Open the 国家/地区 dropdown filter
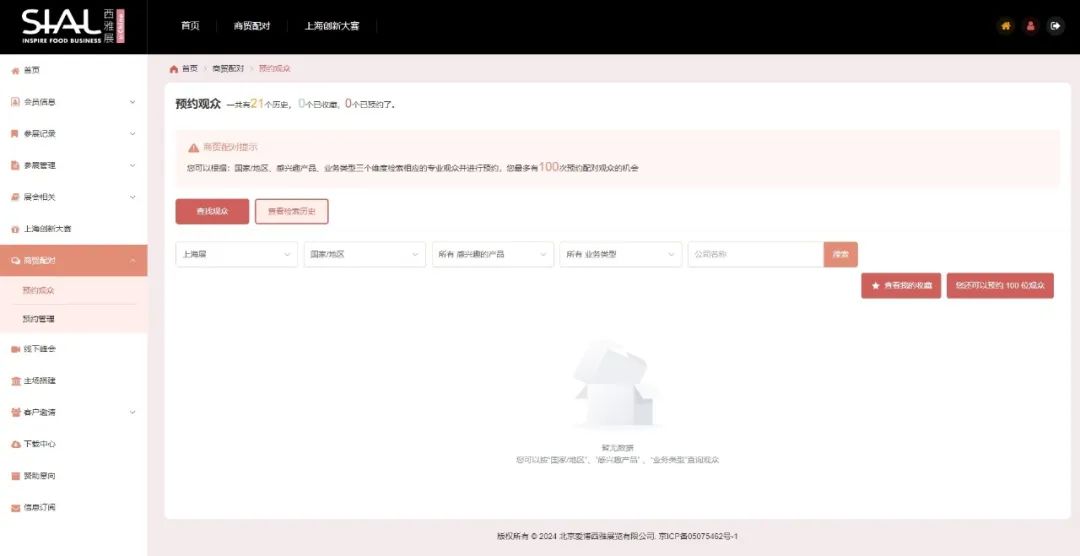This screenshot has height=556, width=1080. pyautogui.click(x=364, y=255)
